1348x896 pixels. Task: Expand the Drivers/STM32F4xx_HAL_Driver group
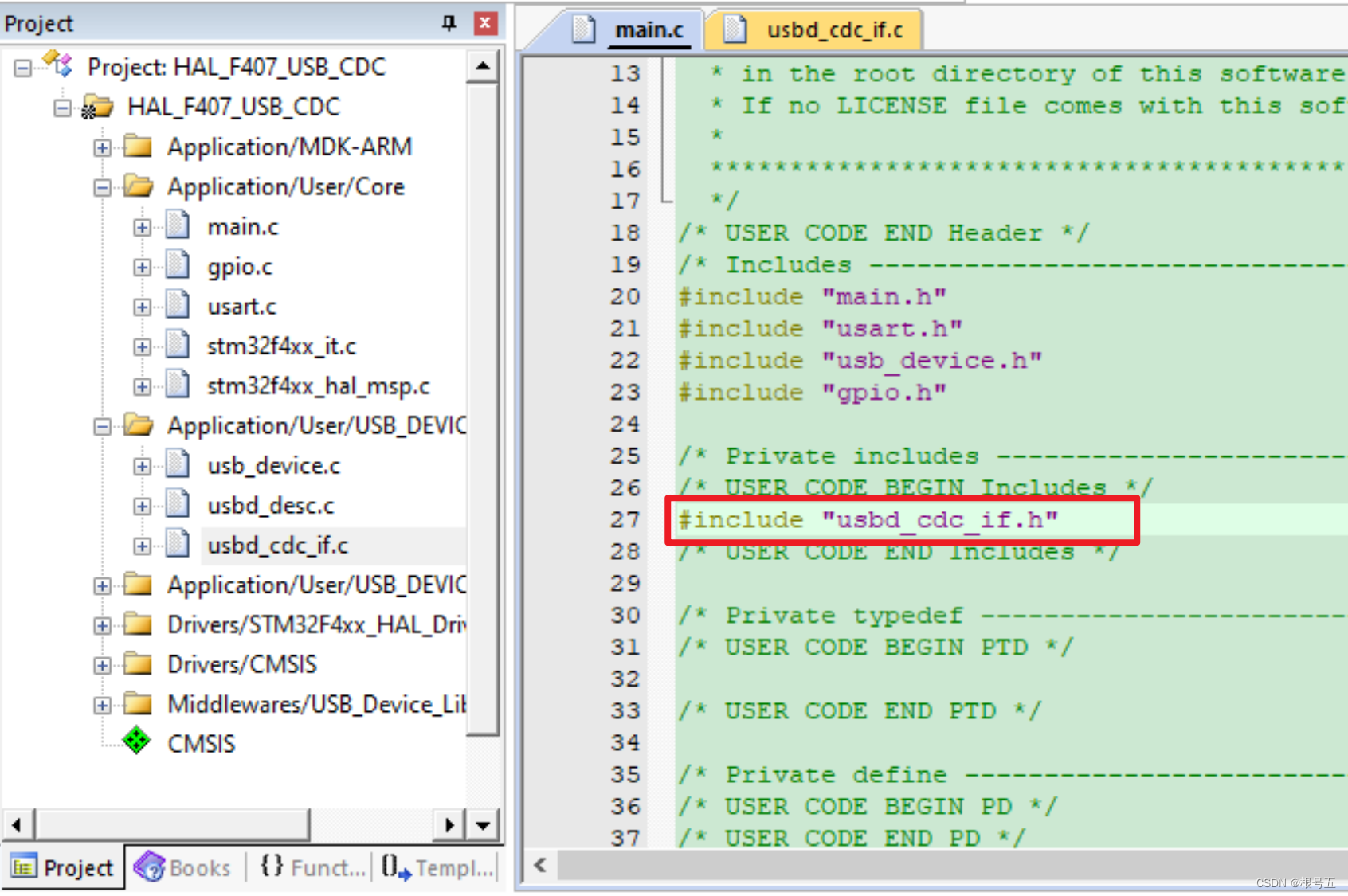click(x=102, y=625)
